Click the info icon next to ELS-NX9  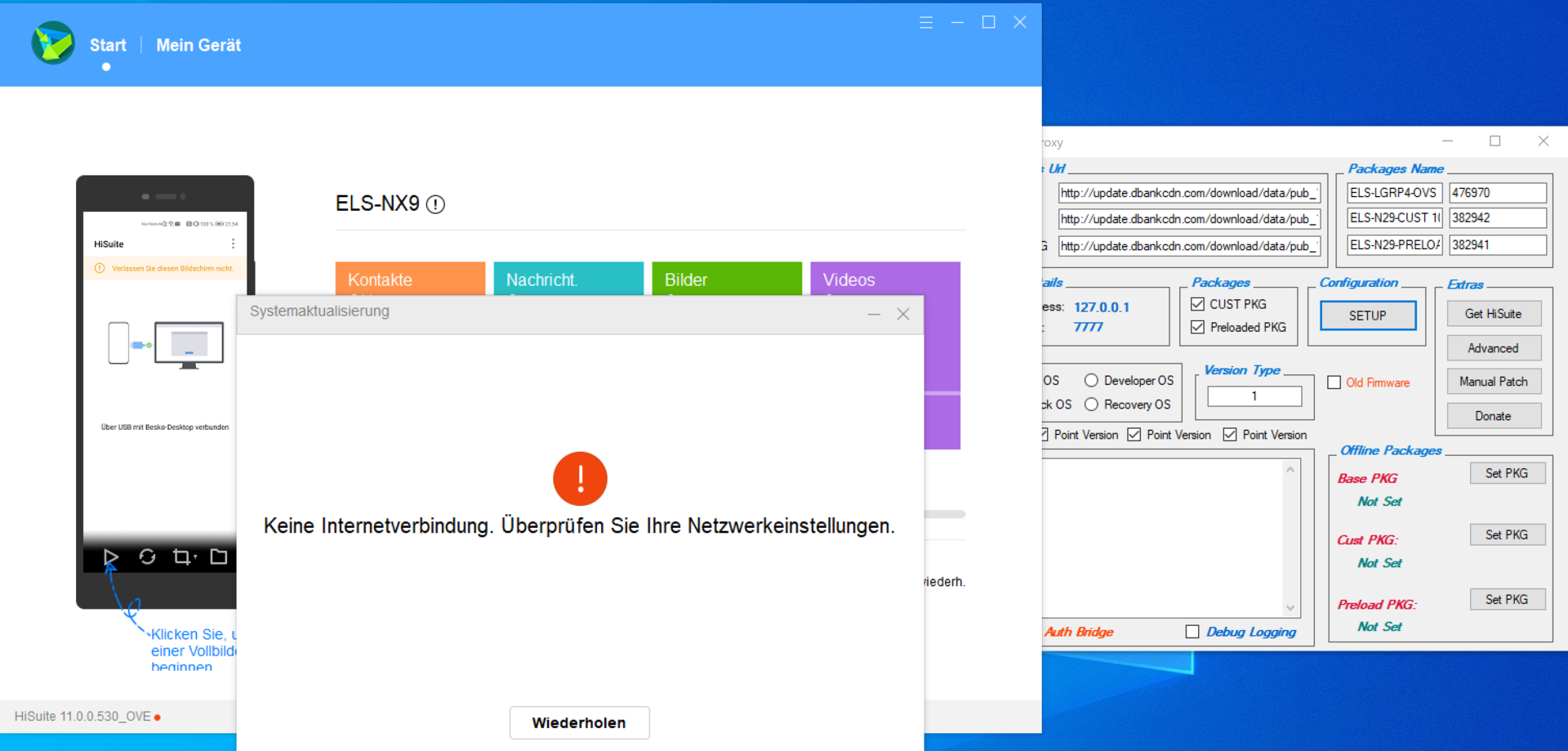coord(436,204)
